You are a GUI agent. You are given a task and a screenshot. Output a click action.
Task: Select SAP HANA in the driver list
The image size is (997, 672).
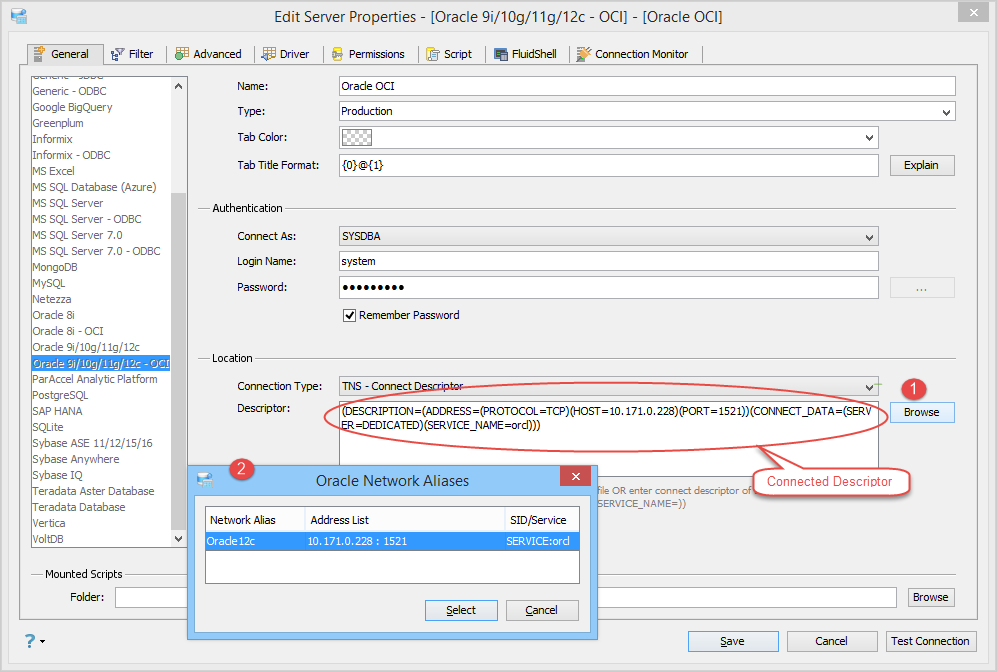coord(57,411)
